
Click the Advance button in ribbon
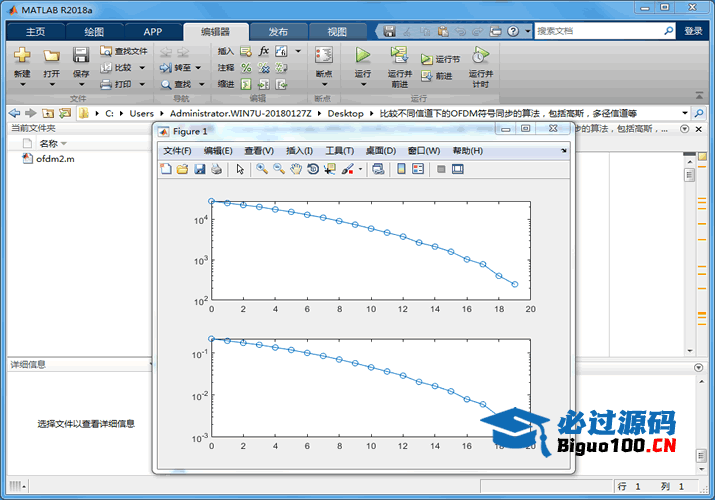click(436, 76)
